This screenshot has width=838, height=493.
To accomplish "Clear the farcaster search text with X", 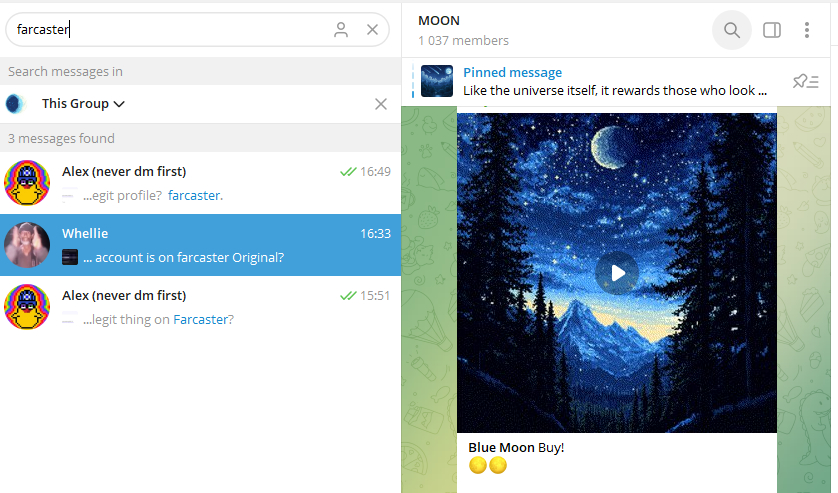I will (x=373, y=29).
